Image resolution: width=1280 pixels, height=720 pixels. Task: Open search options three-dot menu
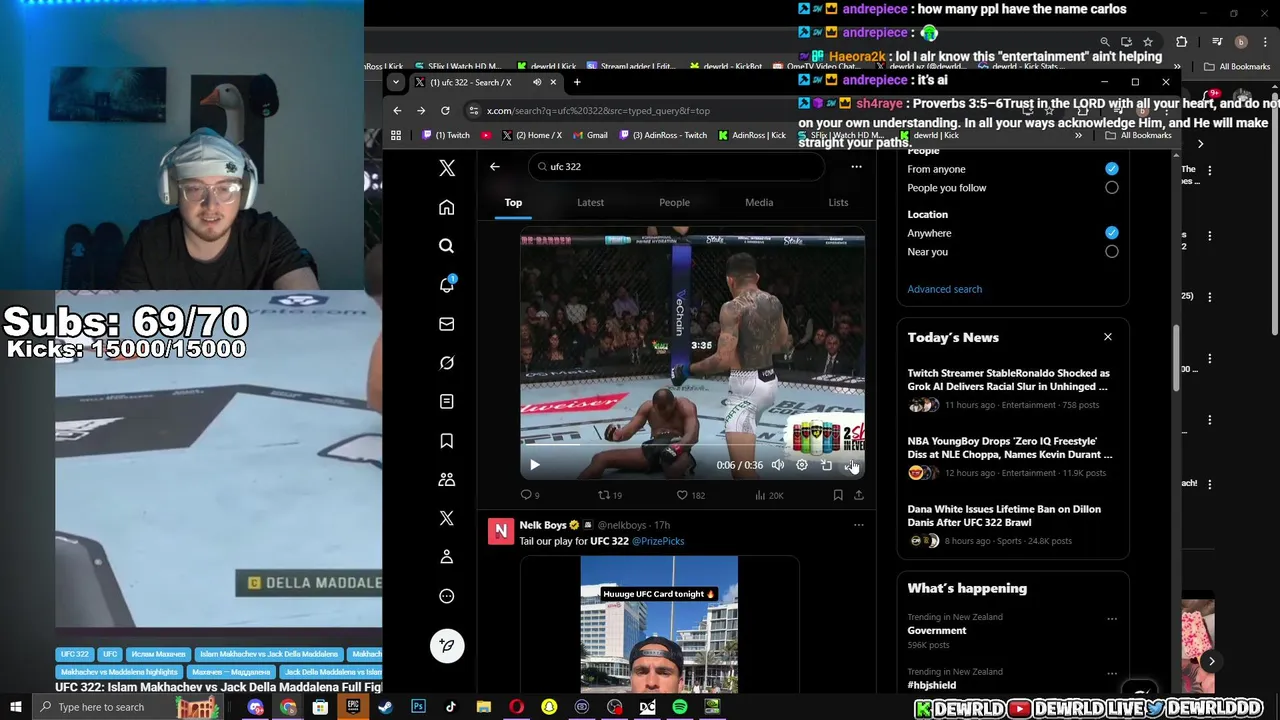point(856,167)
